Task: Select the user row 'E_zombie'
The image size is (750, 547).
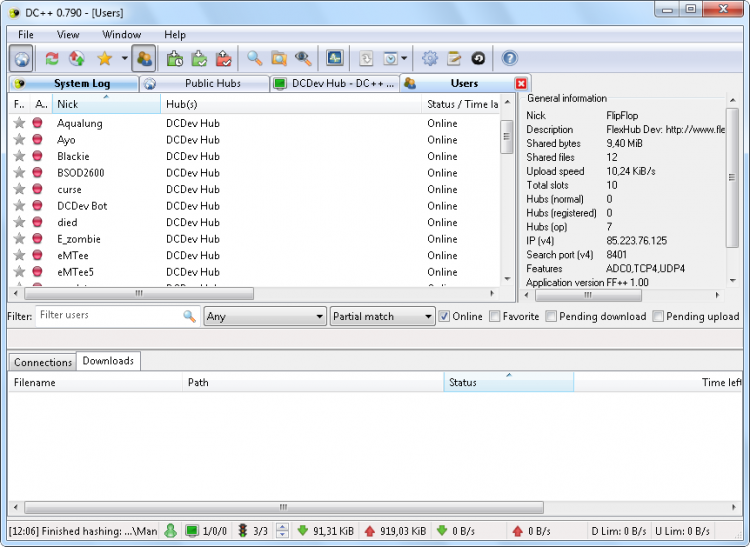Action: click(x=254, y=239)
